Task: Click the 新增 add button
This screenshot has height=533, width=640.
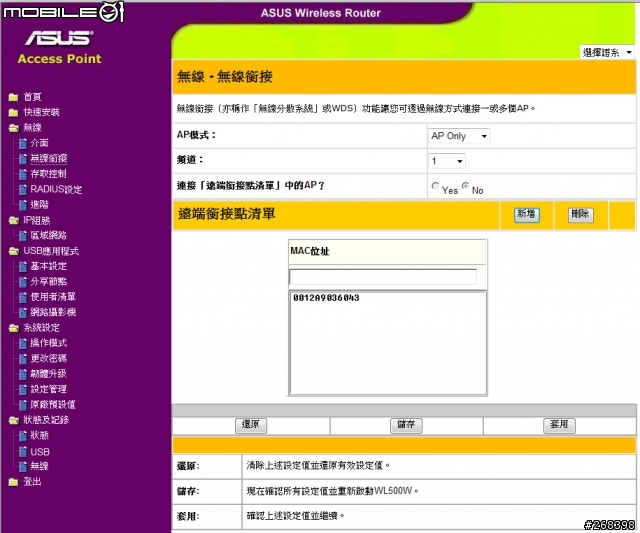Action: [527, 215]
